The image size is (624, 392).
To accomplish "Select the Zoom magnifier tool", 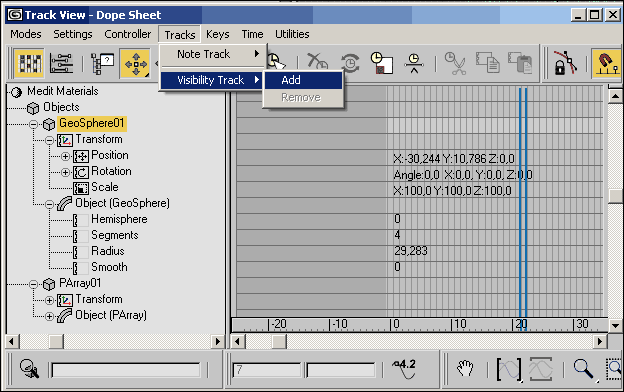I will coord(583,369).
